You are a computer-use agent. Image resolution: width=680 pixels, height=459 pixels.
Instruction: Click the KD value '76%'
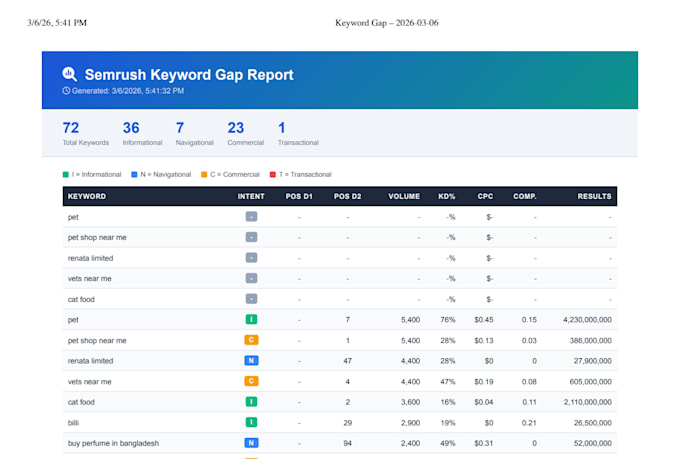(x=448, y=320)
